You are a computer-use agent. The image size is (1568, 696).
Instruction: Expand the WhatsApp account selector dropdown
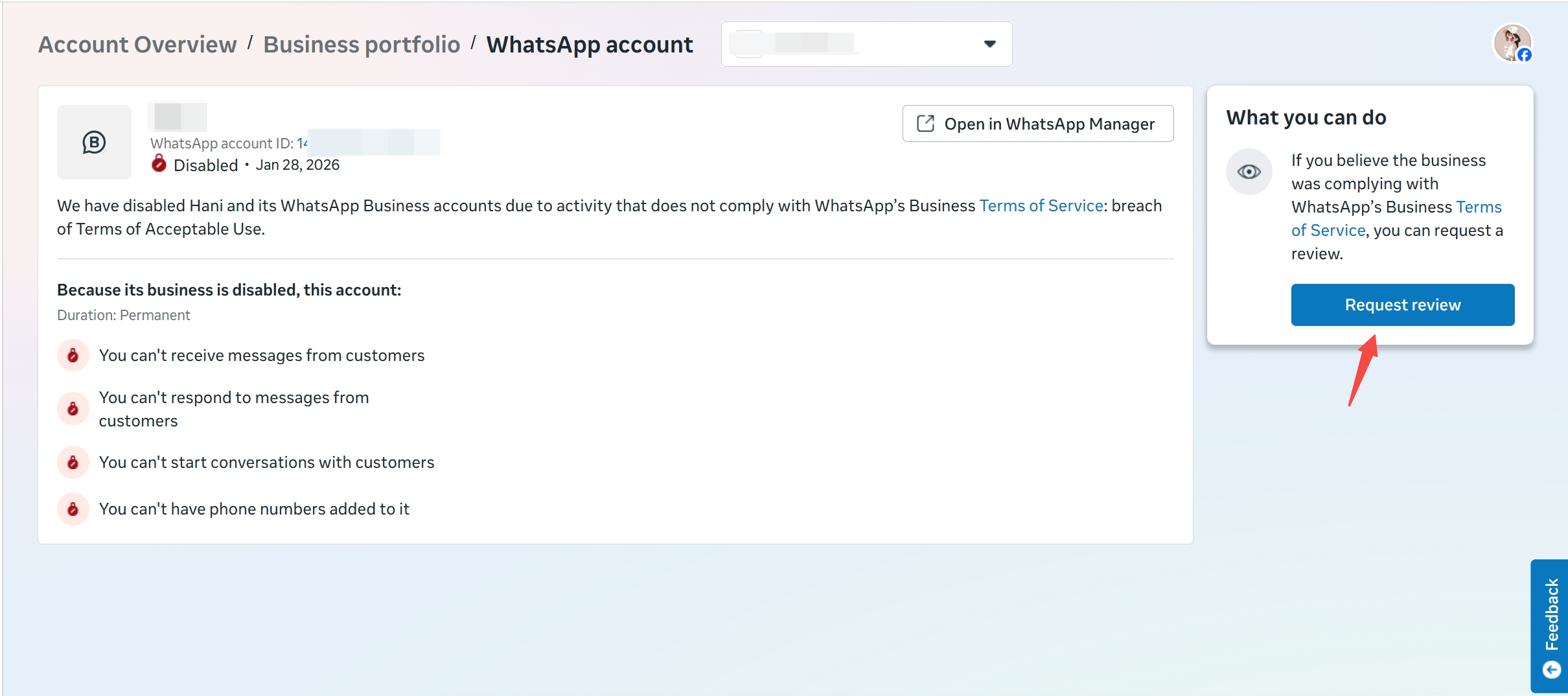(x=866, y=44)
